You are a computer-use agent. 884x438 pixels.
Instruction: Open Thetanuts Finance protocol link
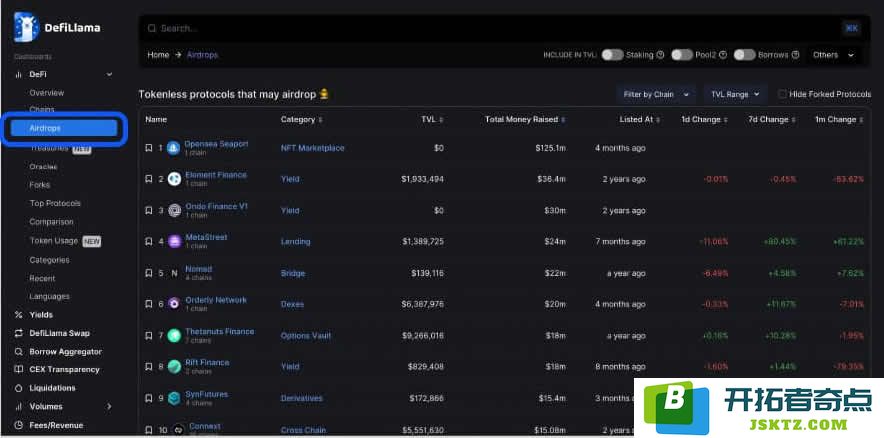220,331
